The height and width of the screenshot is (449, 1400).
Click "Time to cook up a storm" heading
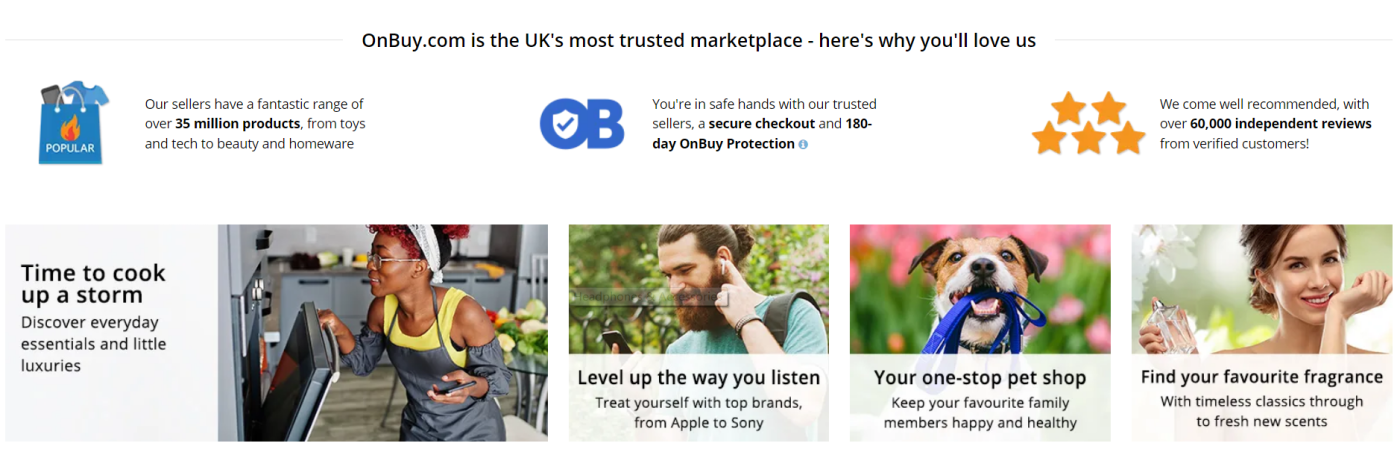coord(93,284)
